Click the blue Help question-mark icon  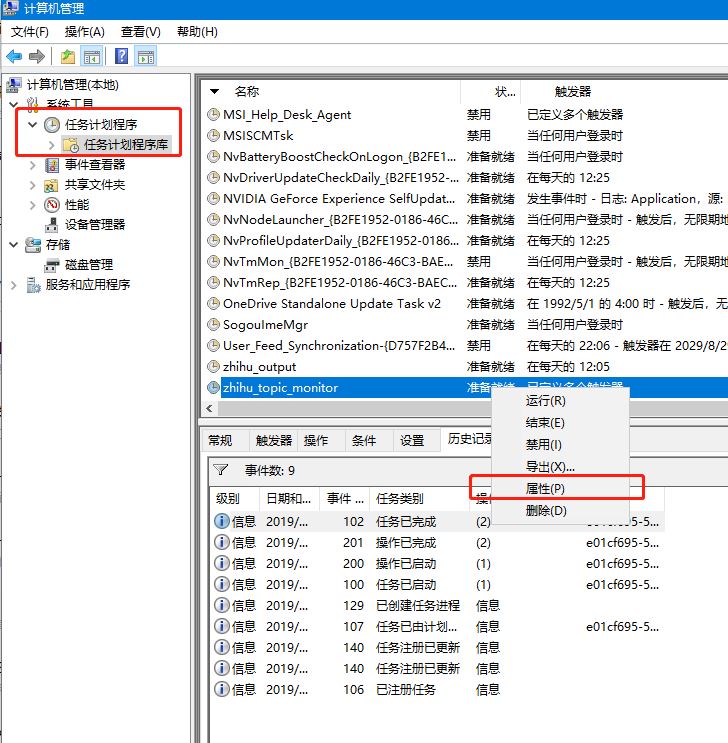(x=121, y=57)
